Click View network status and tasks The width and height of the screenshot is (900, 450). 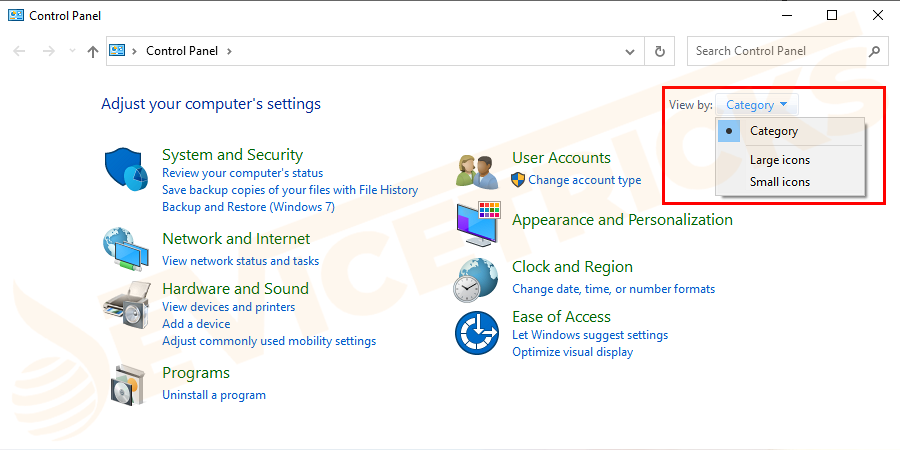(240, 261)
